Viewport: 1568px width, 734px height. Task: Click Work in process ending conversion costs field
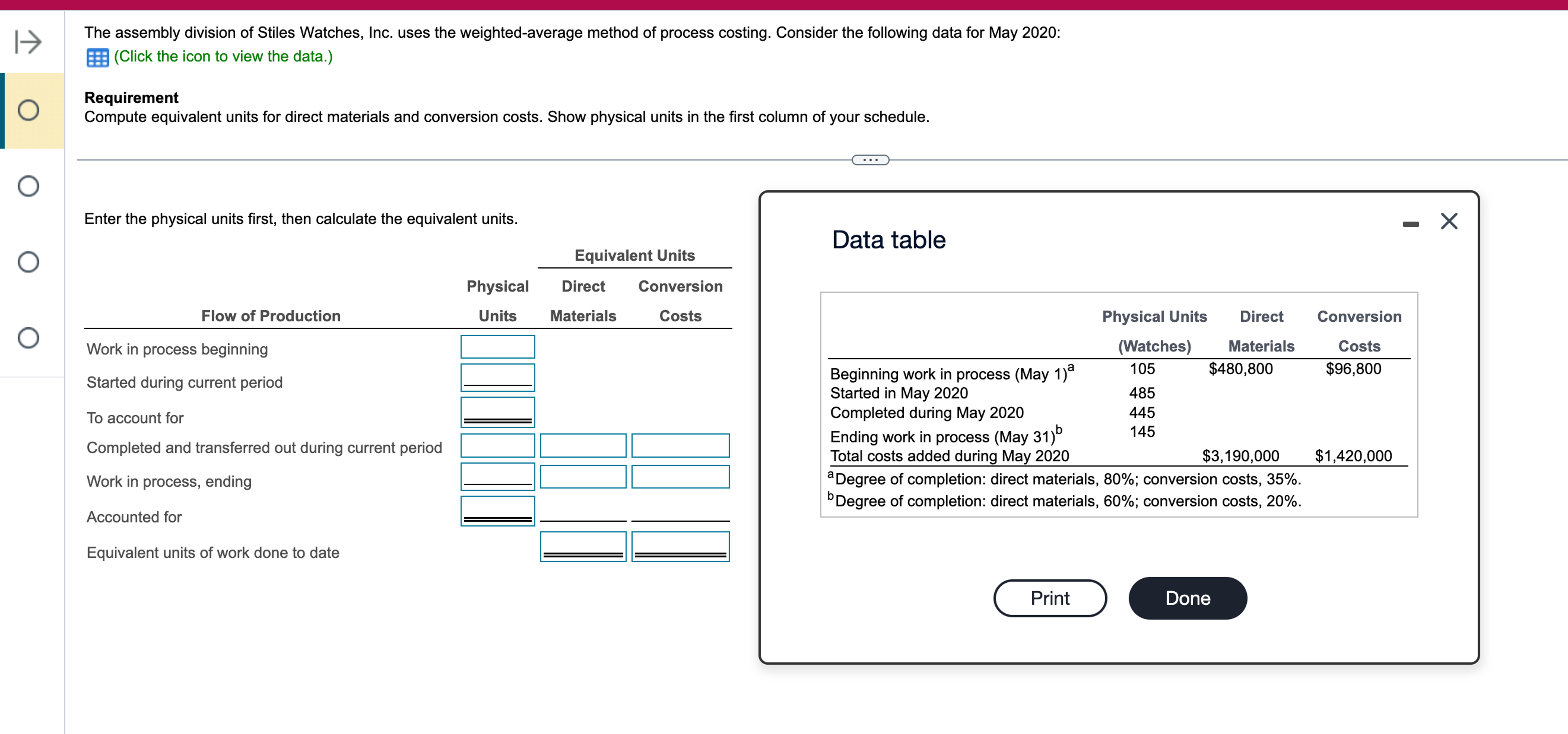coord(680,477)
